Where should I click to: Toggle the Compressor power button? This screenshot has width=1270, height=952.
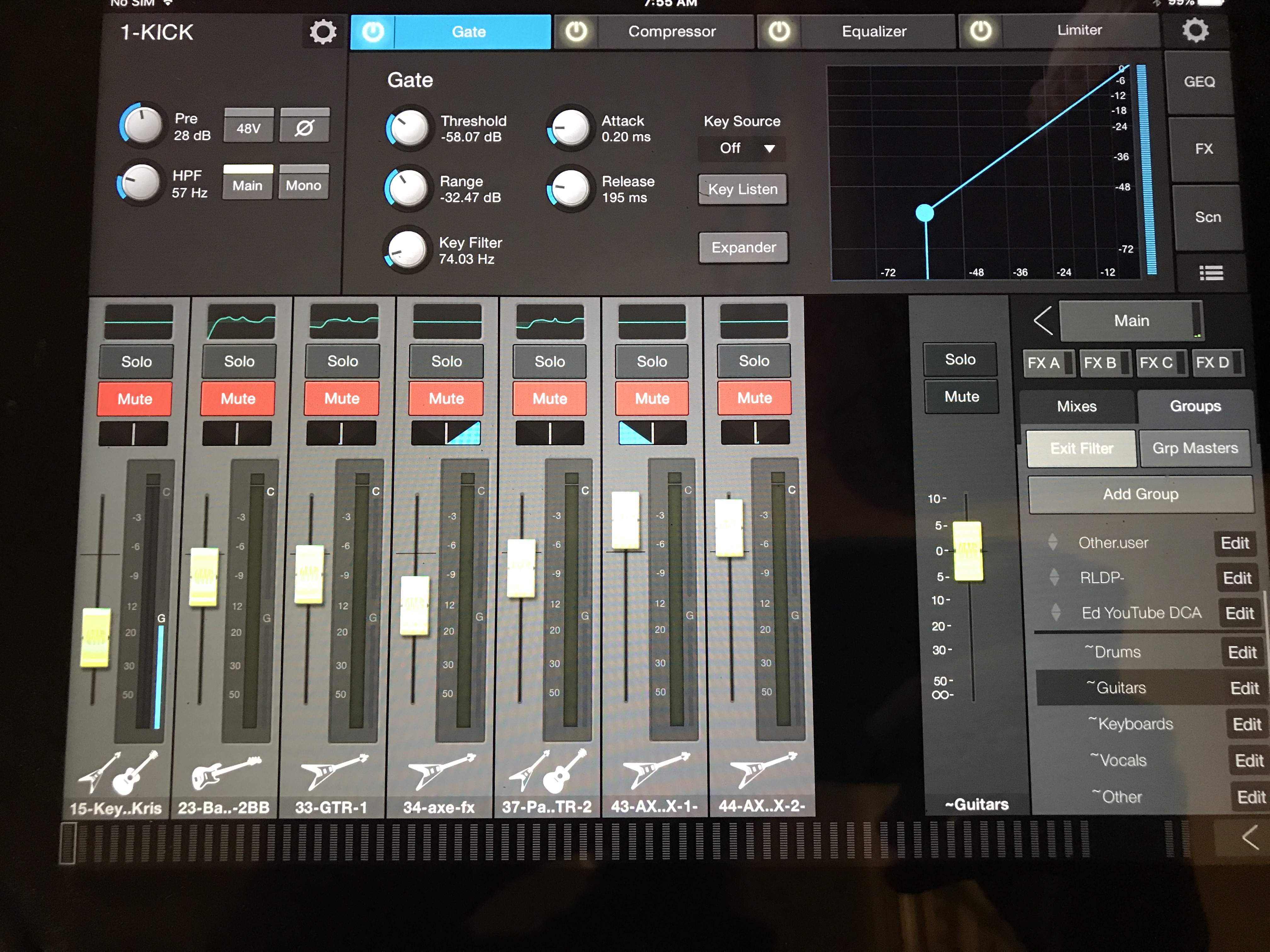(x=576, y=31)
